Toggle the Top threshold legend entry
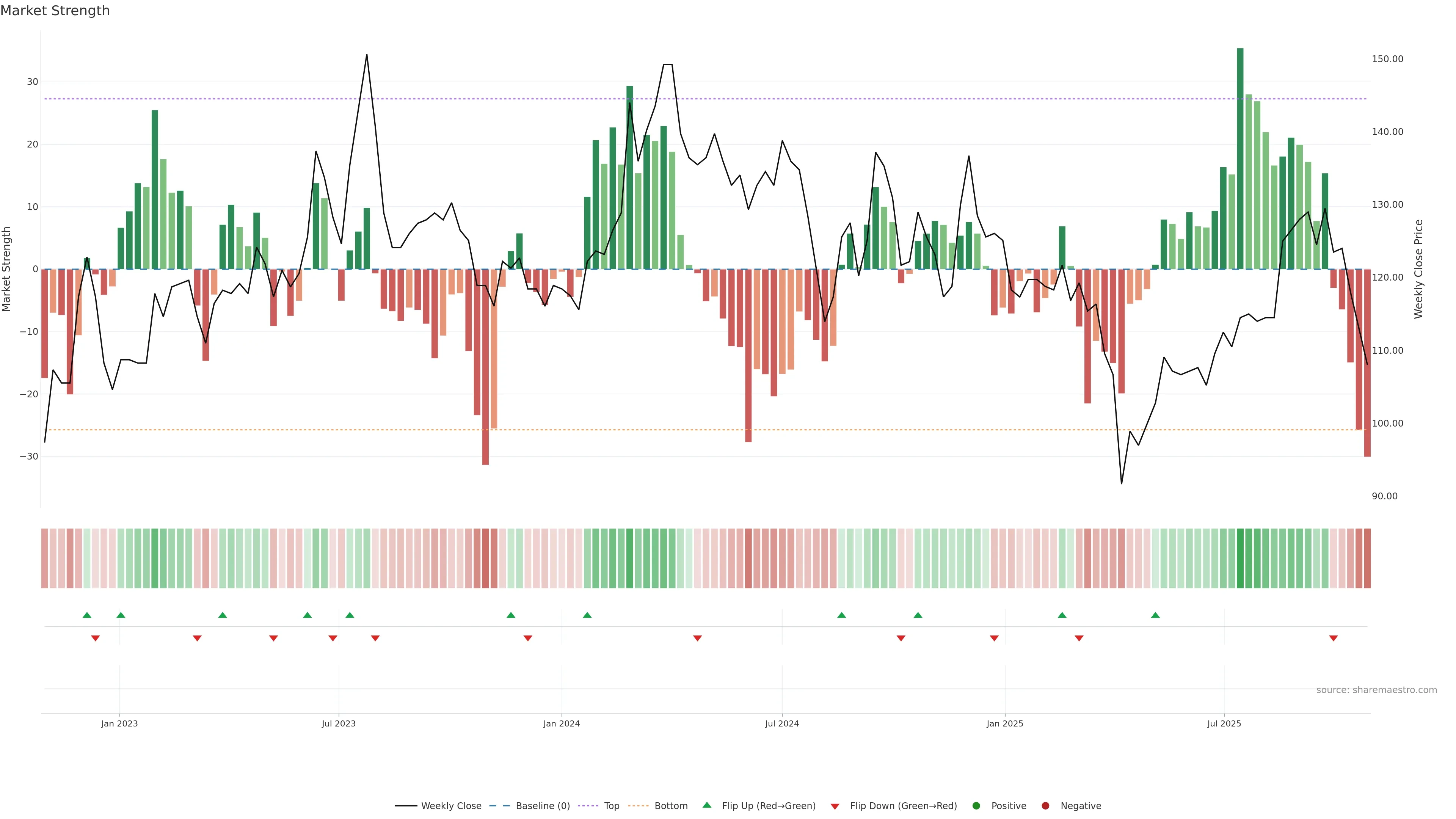 coord(612,805)
